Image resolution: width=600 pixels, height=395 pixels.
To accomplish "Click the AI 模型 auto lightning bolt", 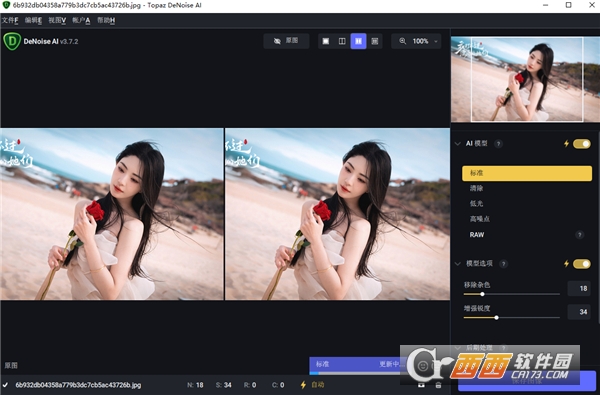I will (566, 144).
